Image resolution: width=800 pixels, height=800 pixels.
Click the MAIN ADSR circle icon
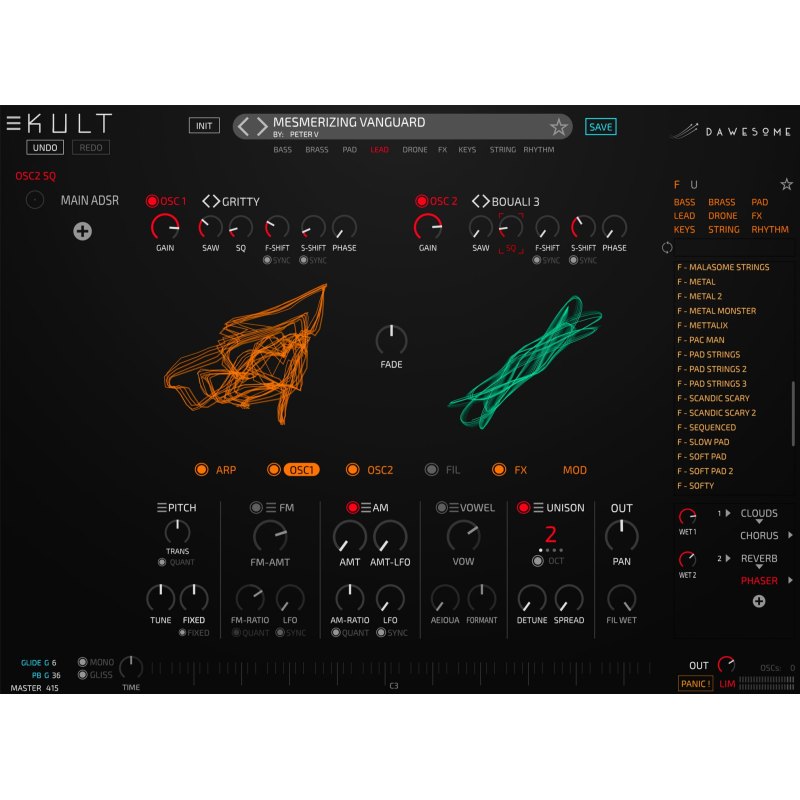[x=35, y=200]
